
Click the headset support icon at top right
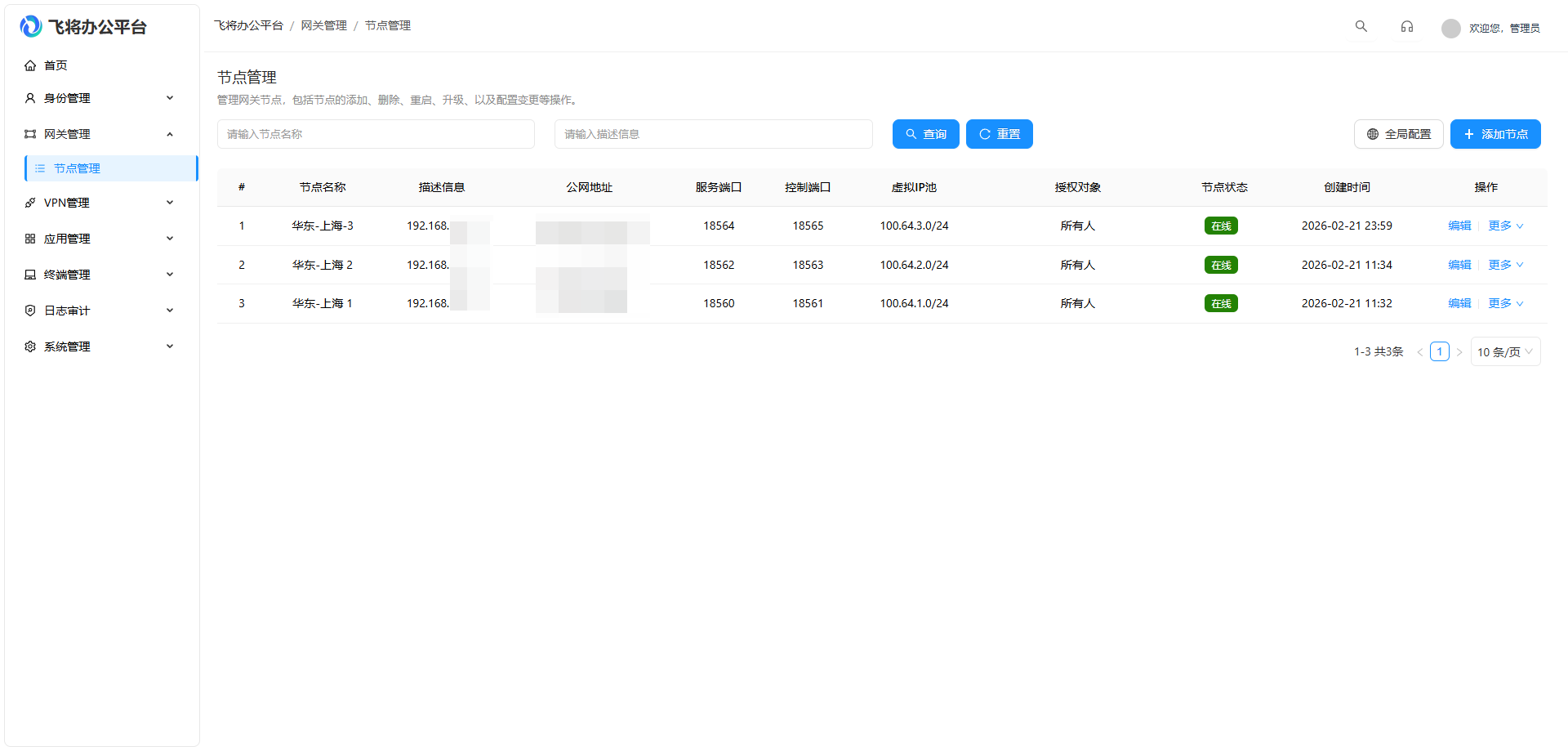click(1406, 26)
